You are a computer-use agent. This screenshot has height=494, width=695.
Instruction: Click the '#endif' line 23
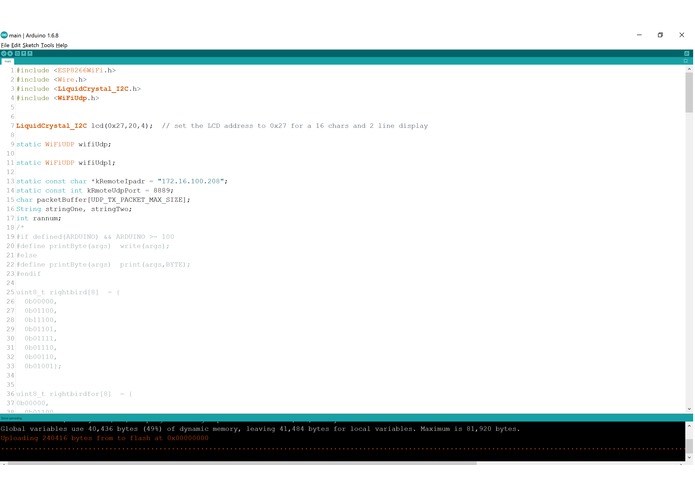pos(28,274)
